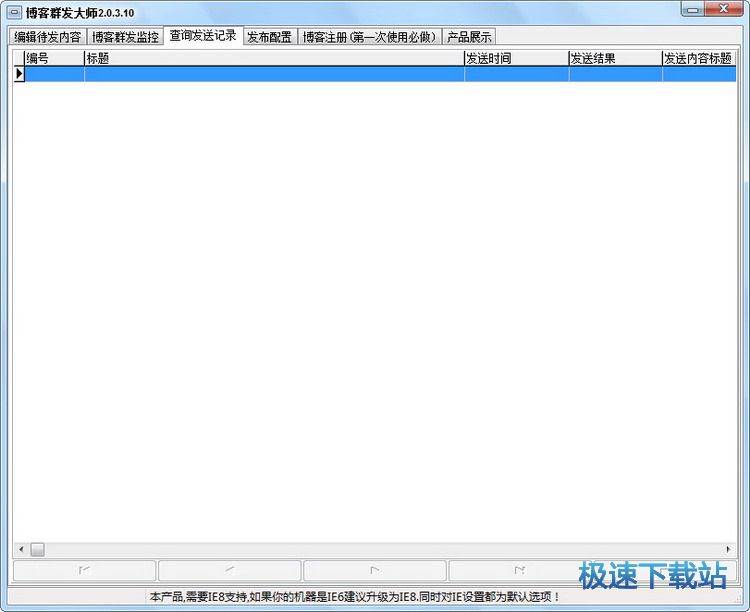Click the app icon in title bar
The height and width of the screenshot is (612, 750).
pyautogui.click(x=14, y=12)
